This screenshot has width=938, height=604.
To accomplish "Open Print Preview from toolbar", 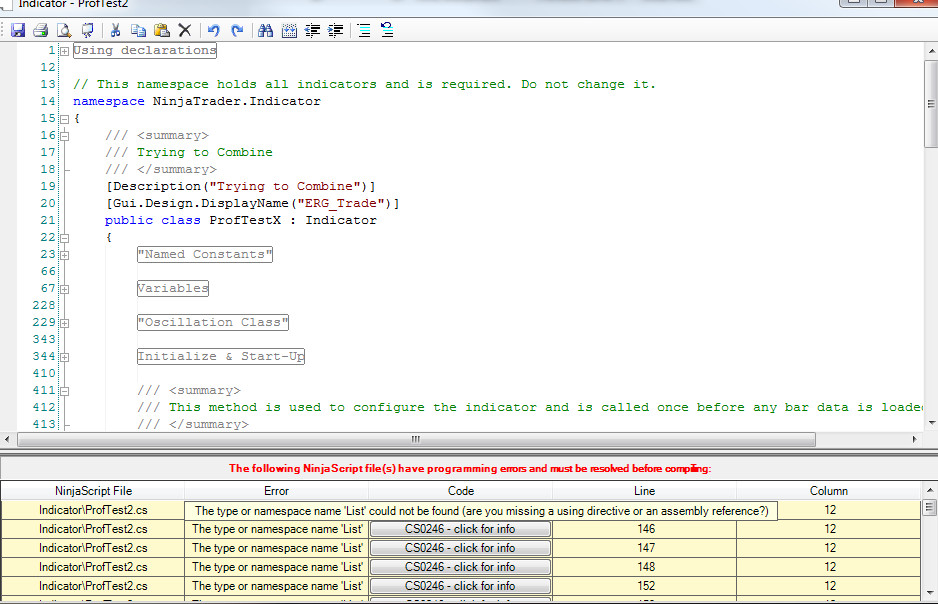I will click(x=64, y=31).
